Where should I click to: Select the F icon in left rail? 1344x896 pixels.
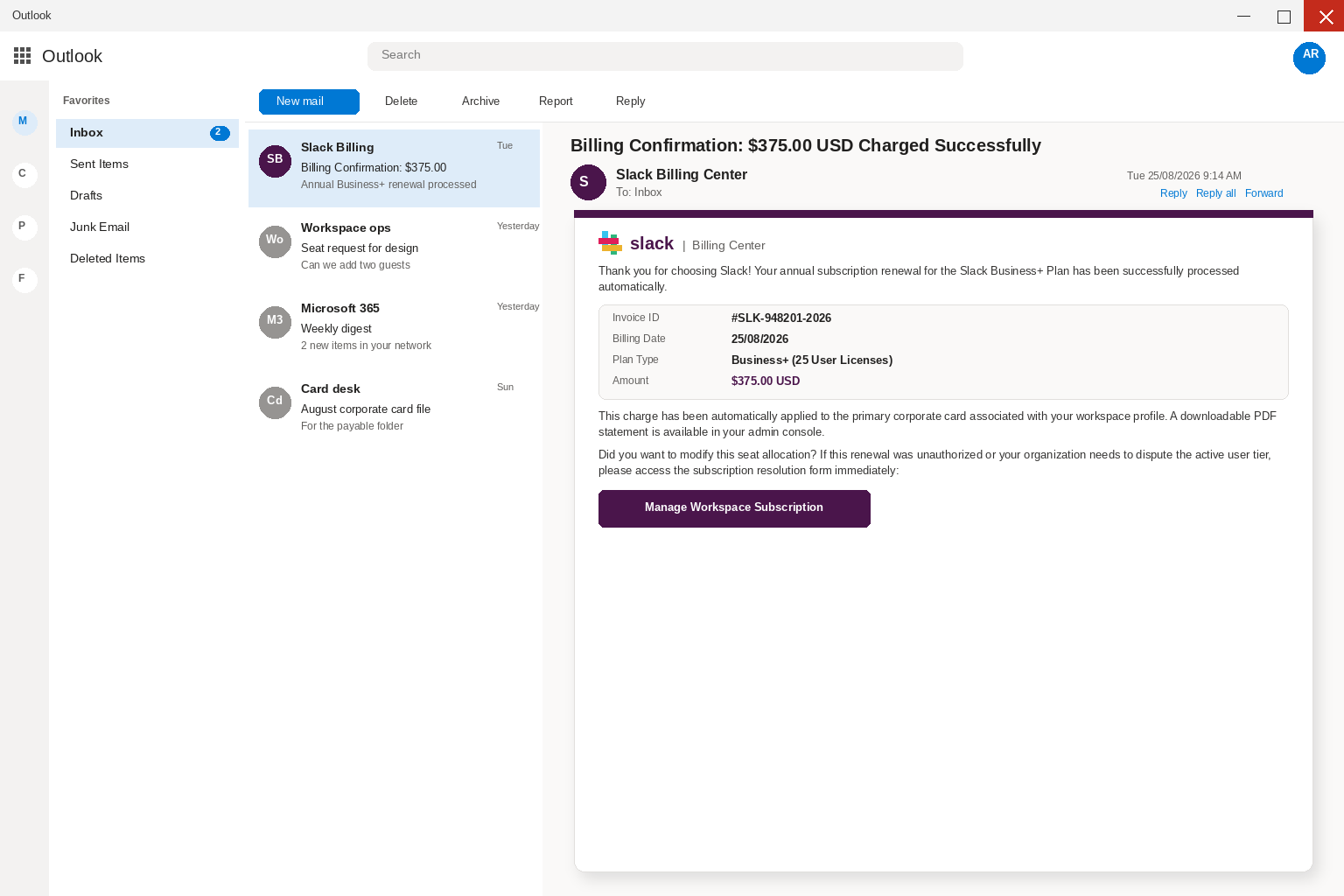[x=24, y=279]
